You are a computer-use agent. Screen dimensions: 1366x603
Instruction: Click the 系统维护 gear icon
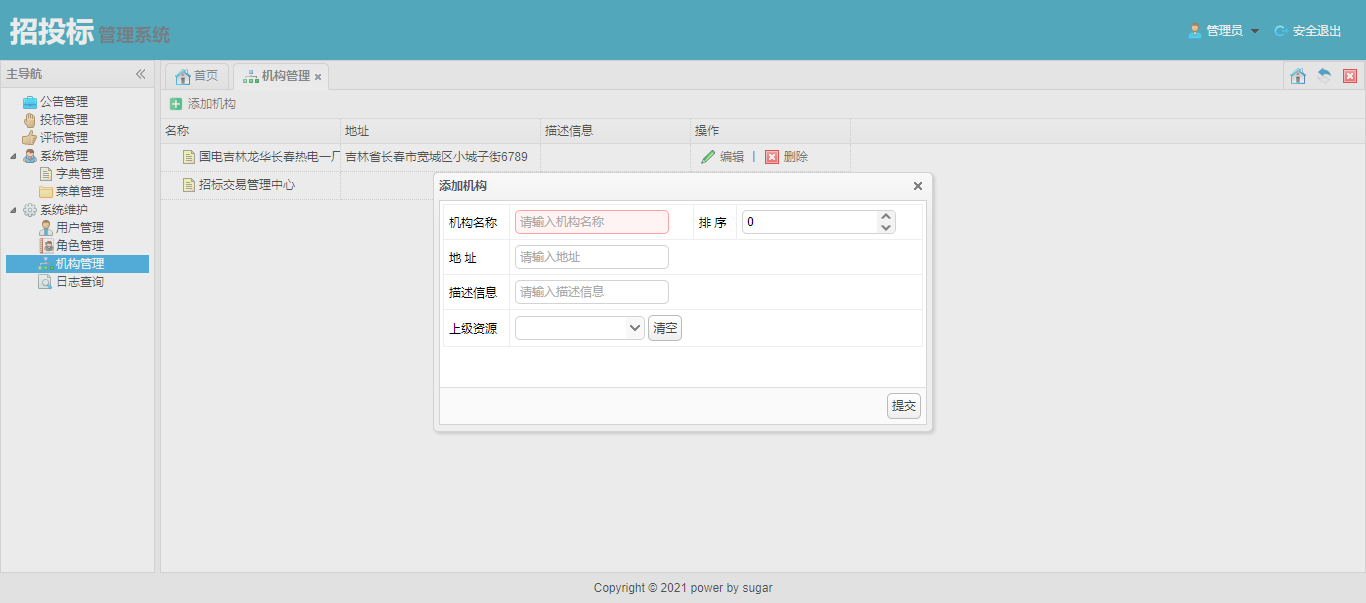pyautogui.click(x=30, y=209)
